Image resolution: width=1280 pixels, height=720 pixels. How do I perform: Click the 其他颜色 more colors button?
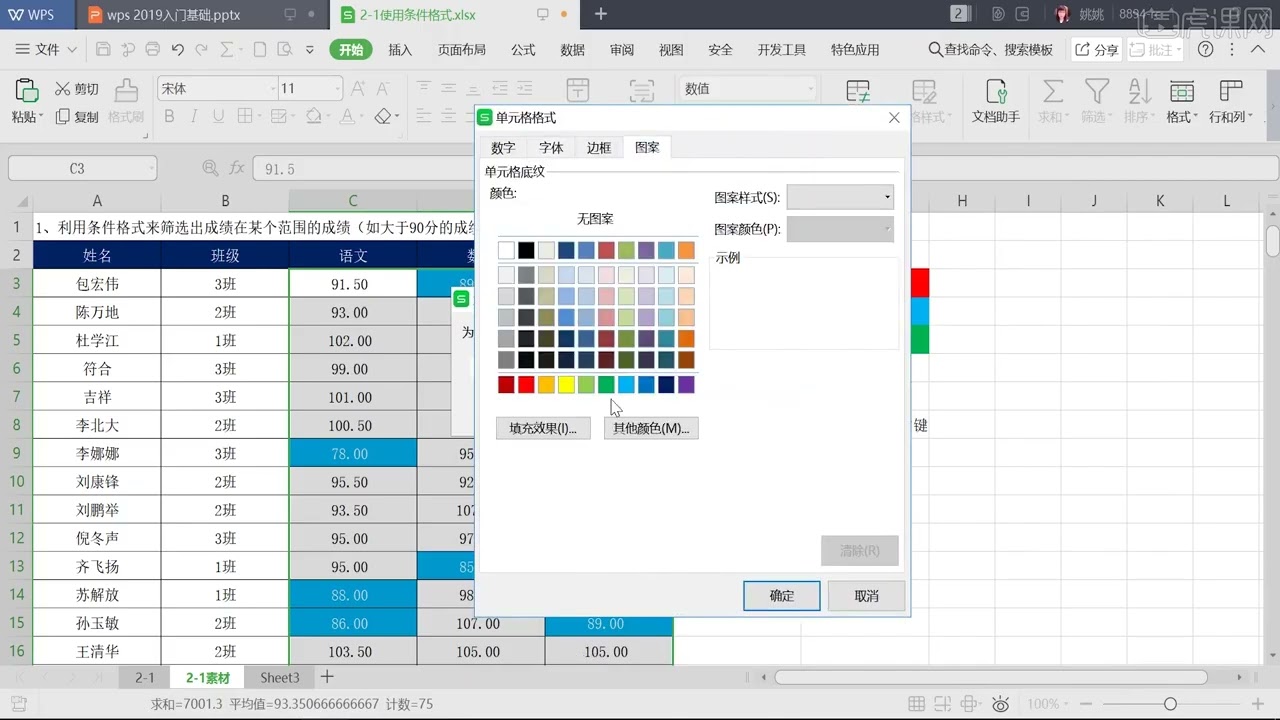(651, 428)
